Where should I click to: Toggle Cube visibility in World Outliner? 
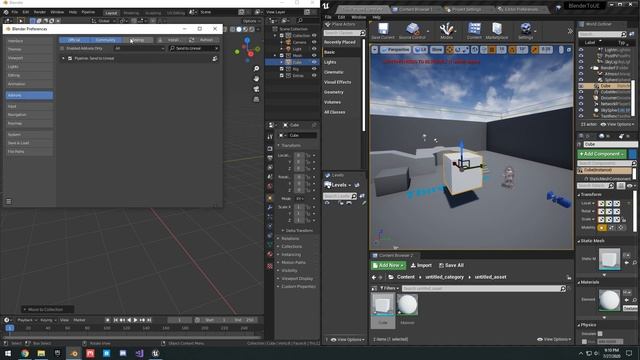581,86
